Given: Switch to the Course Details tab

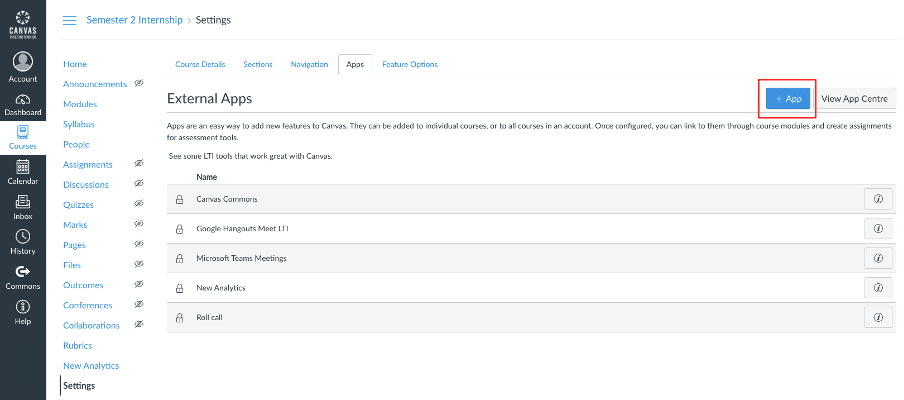Looking at the screenshot, I should [200, 64].
